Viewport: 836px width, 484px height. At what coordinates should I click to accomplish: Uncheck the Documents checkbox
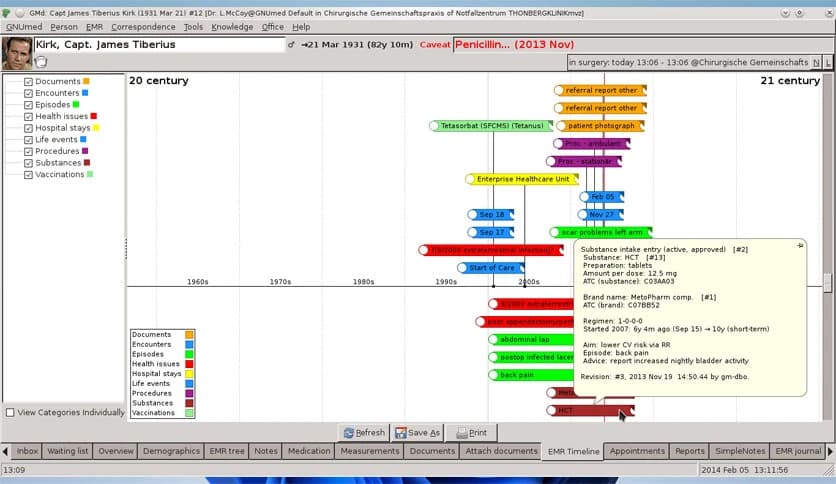pos(28,82)
